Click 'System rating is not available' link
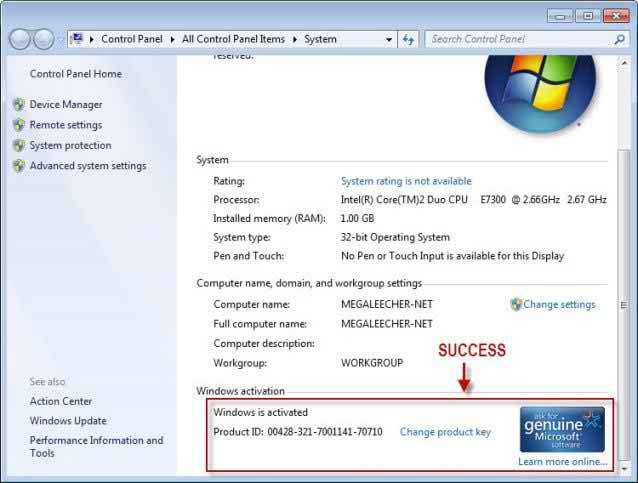Screen dimensions: 638x483 click(406, 181)
